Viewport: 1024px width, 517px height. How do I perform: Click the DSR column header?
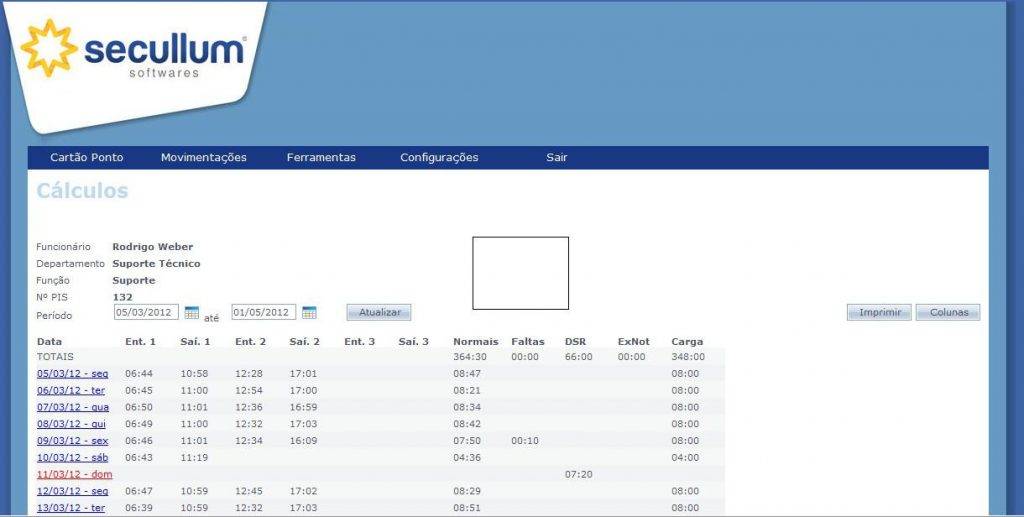575,341
